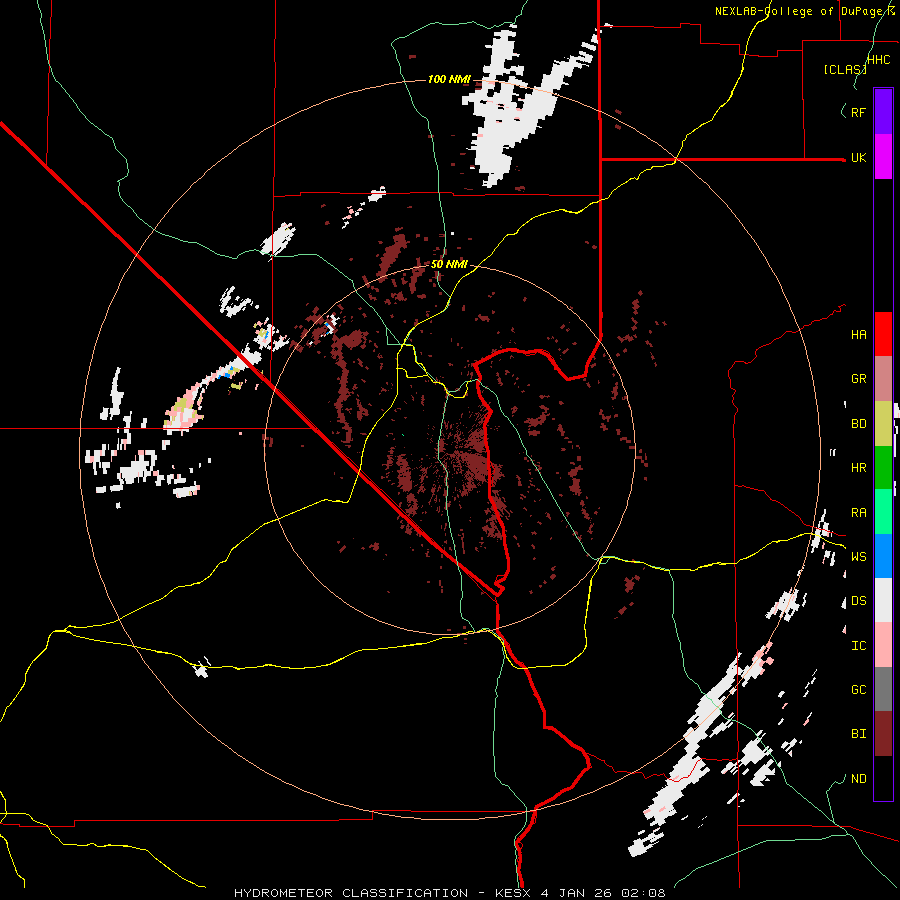Click the BI legend label text

(858, 734)
